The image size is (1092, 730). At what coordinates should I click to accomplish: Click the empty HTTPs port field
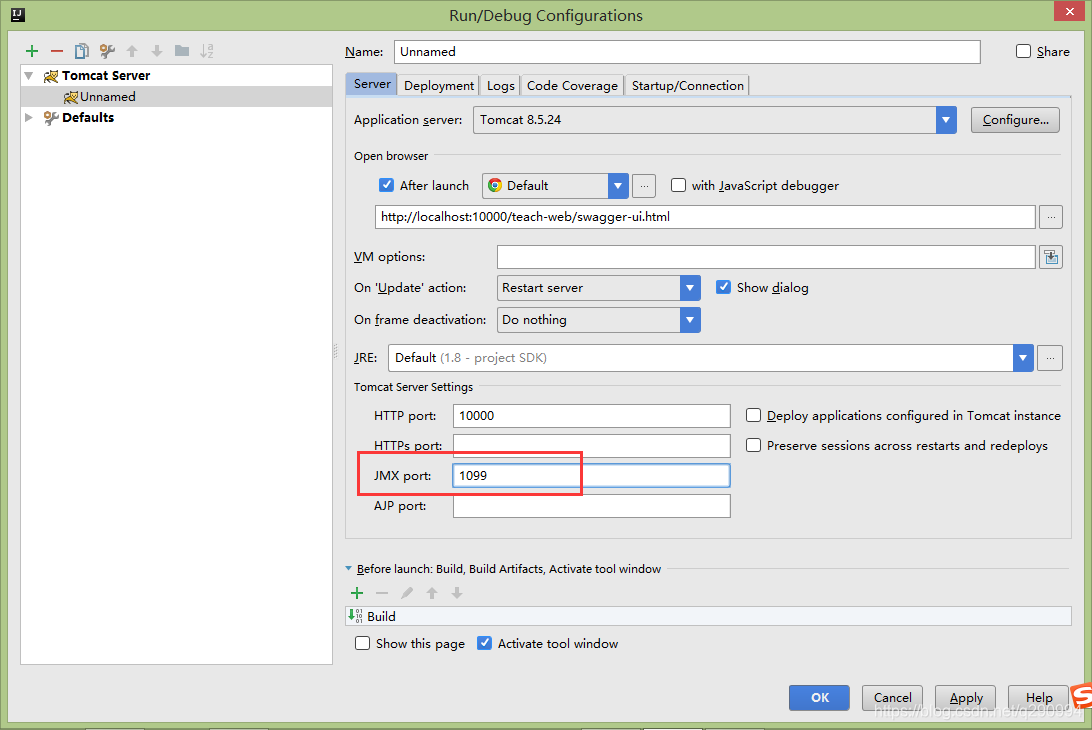point(591,445)
